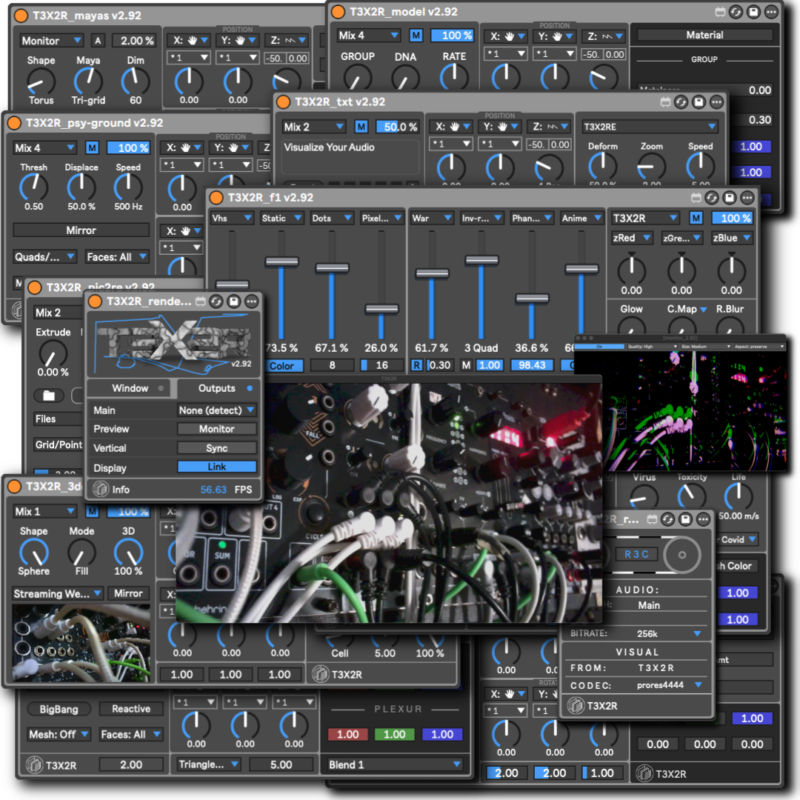Toggle M button next to T3X2R dropdown in f1
The image size is (800, 800).
[x=696, y=218]
